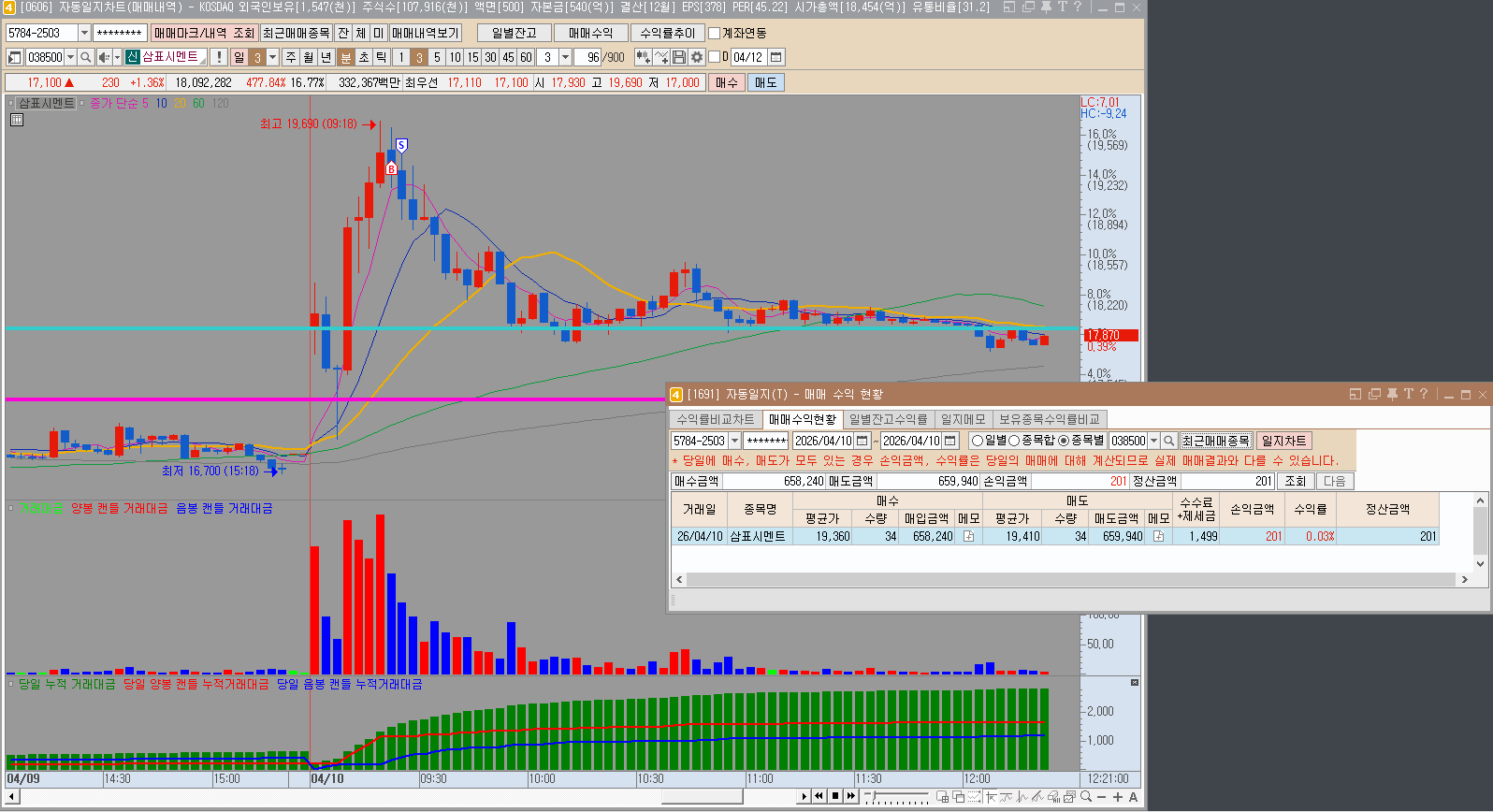Expand the account dropdown in profit window

pos(734,441)
